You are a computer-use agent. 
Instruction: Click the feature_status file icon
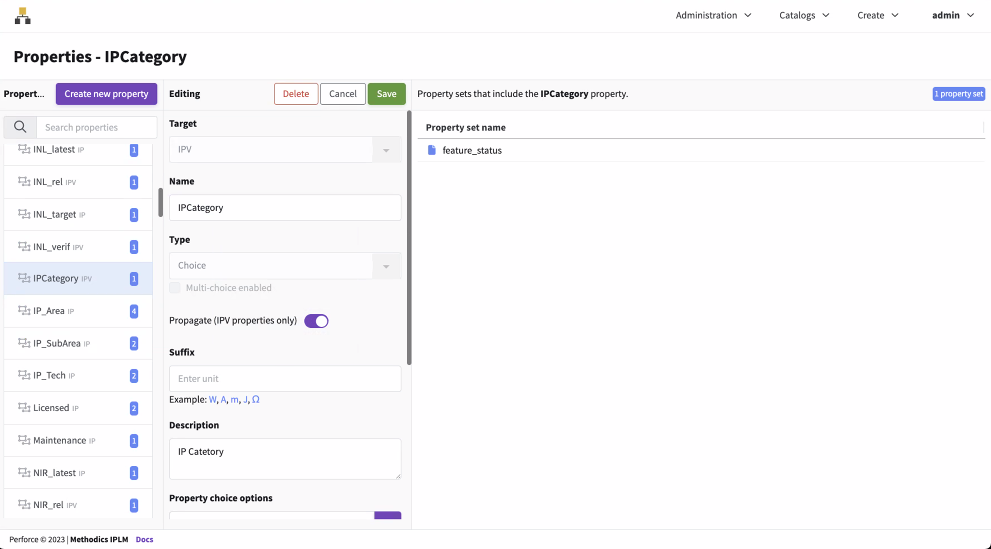coord(432,150)
